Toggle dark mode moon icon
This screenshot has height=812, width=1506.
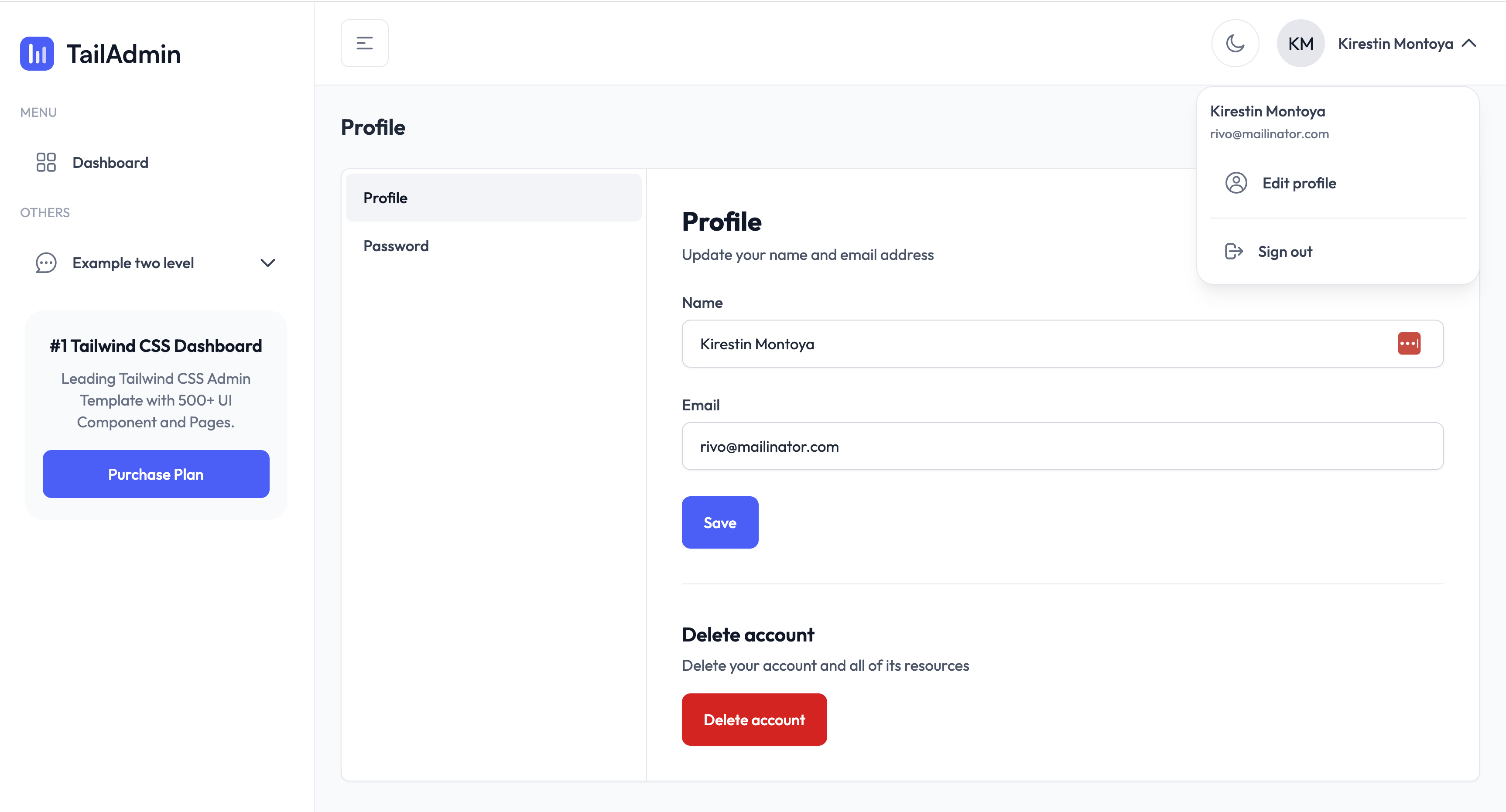tap(1235, 43)
